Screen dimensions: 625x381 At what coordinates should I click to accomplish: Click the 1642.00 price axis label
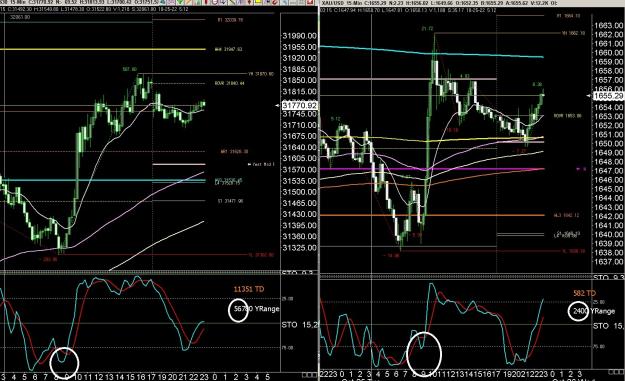coord(609,216)
